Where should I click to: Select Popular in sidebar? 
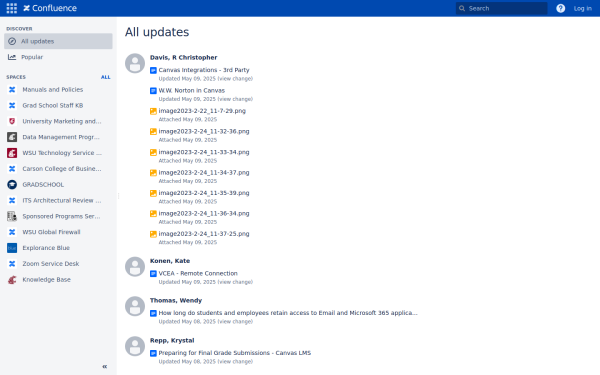click(x=58, y=57)
